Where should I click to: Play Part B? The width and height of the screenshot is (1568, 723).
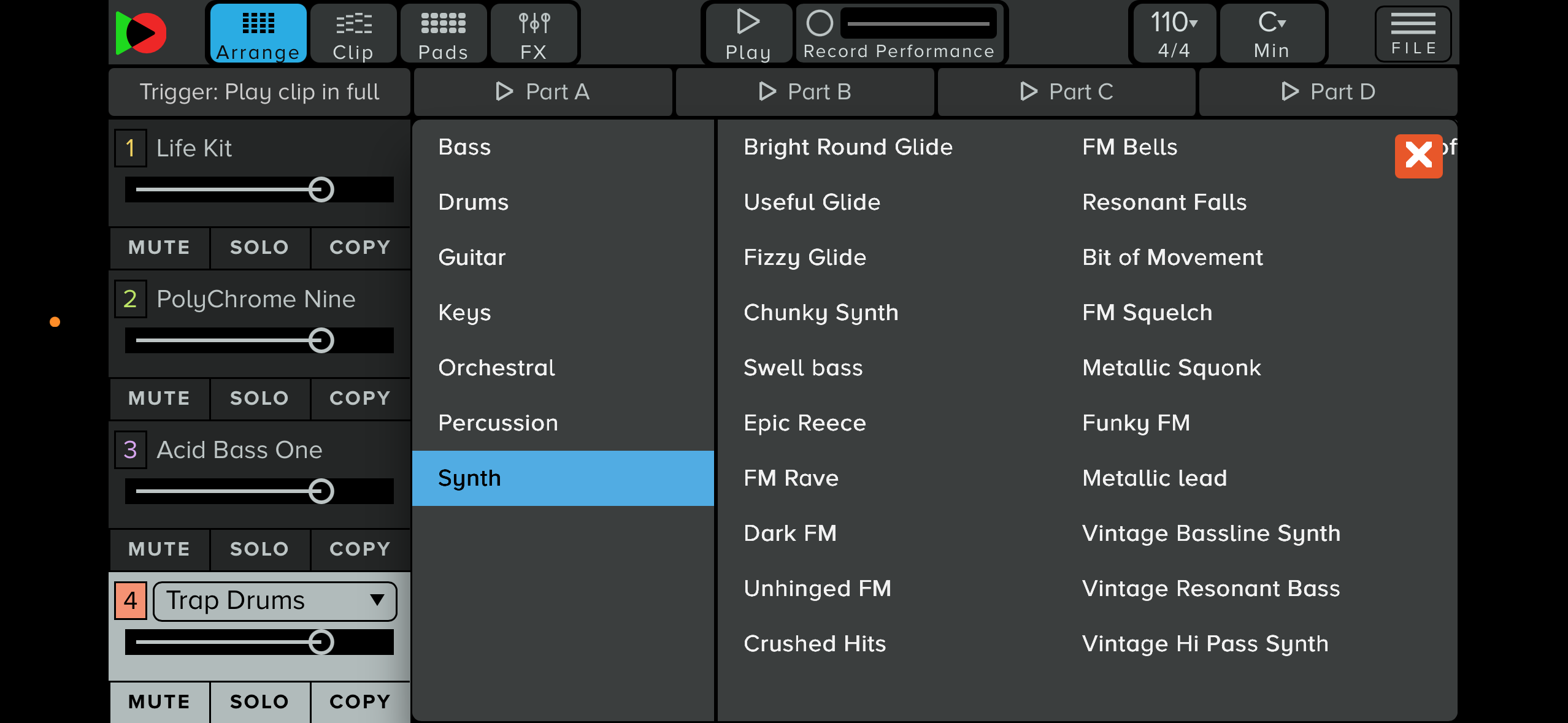point(805,92)
